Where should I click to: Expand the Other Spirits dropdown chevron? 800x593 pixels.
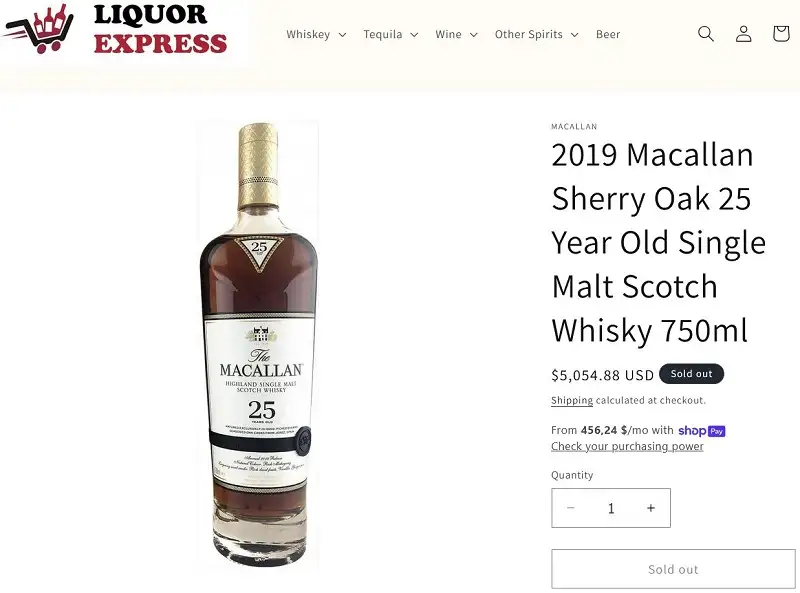(x=573, y=34)
